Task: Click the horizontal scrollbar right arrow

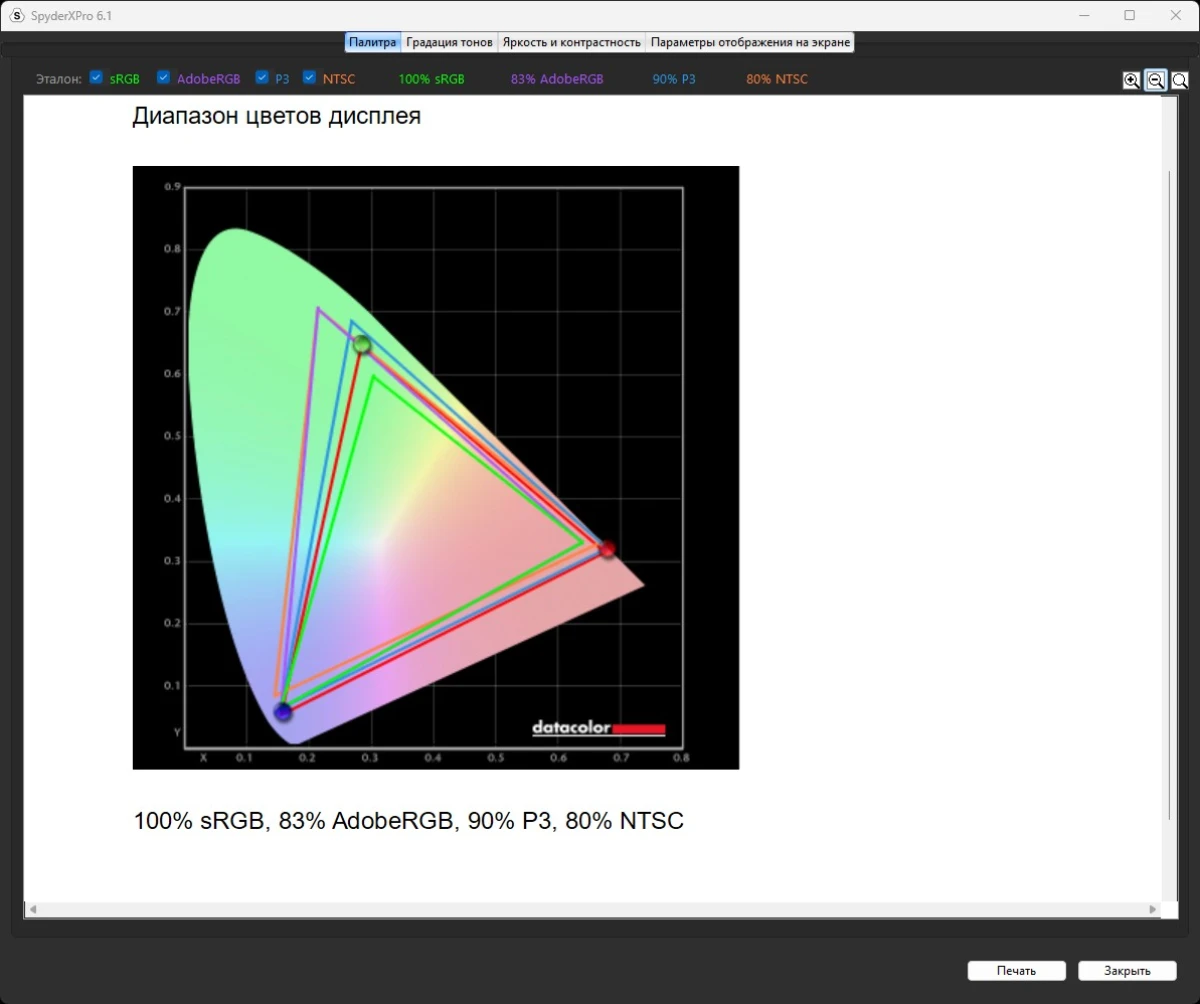Action: [x=1153, y=910]
